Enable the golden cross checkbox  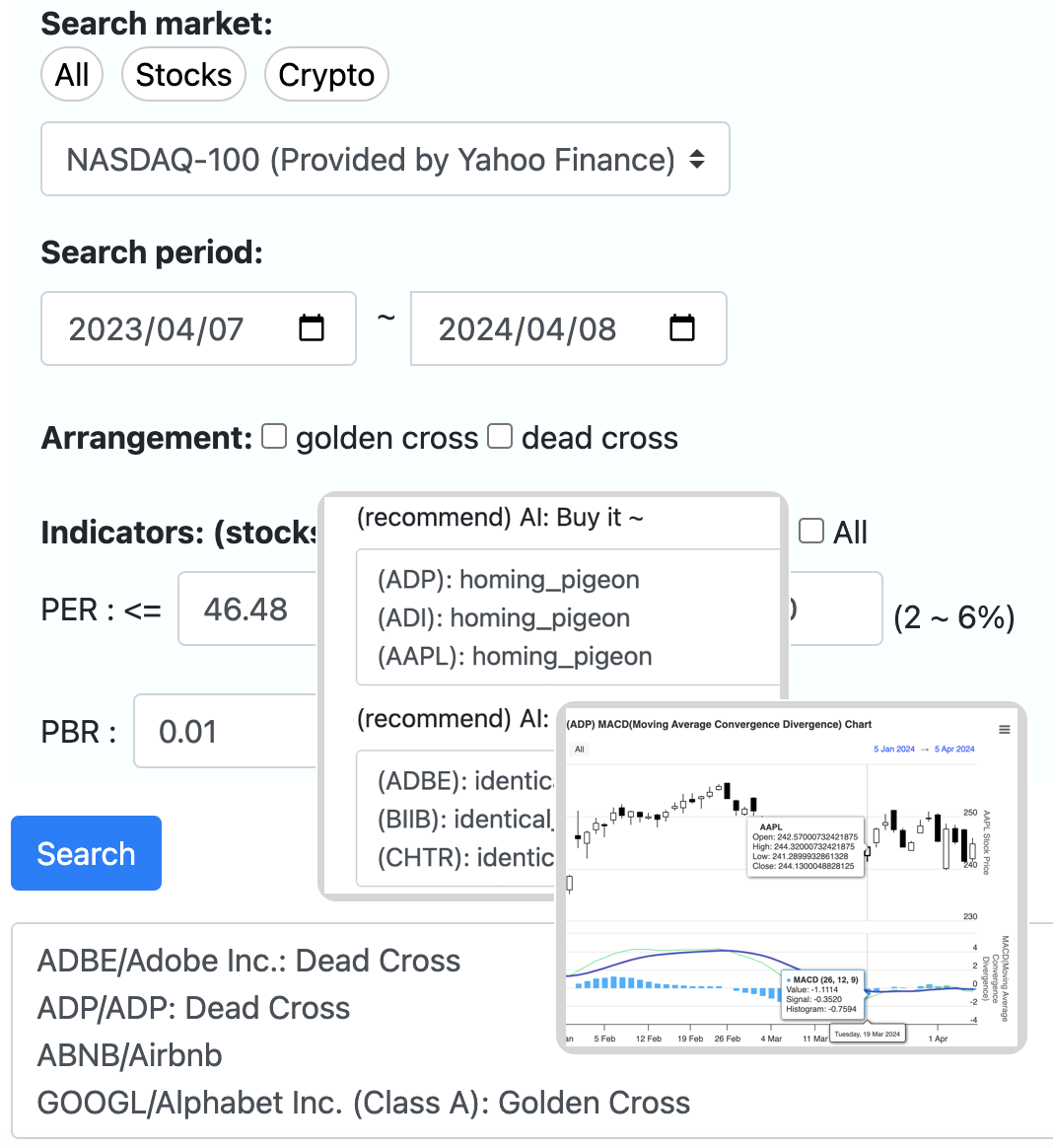coord(274,436)
